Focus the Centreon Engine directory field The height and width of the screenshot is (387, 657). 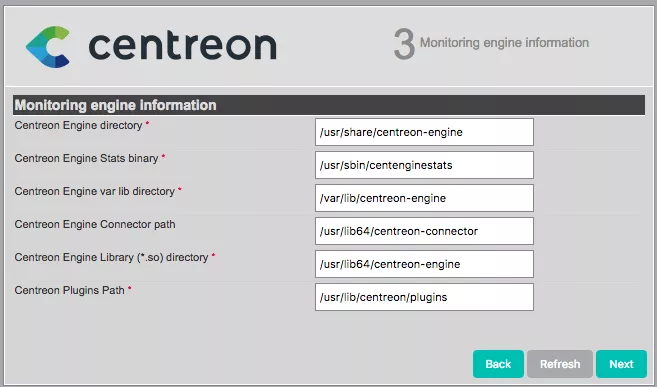coord(424,132)
